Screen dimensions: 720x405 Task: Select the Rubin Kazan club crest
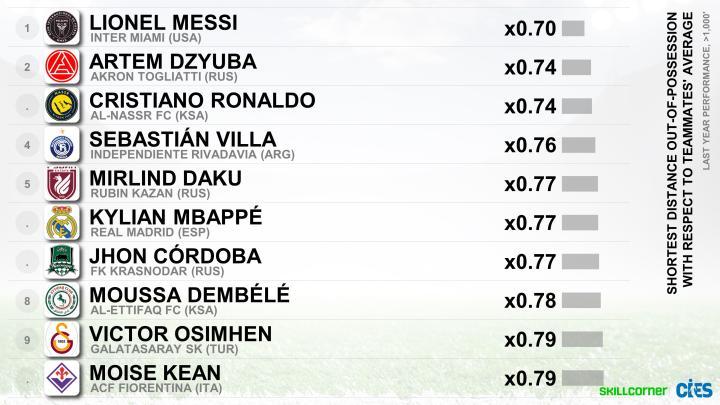point(62,183)
